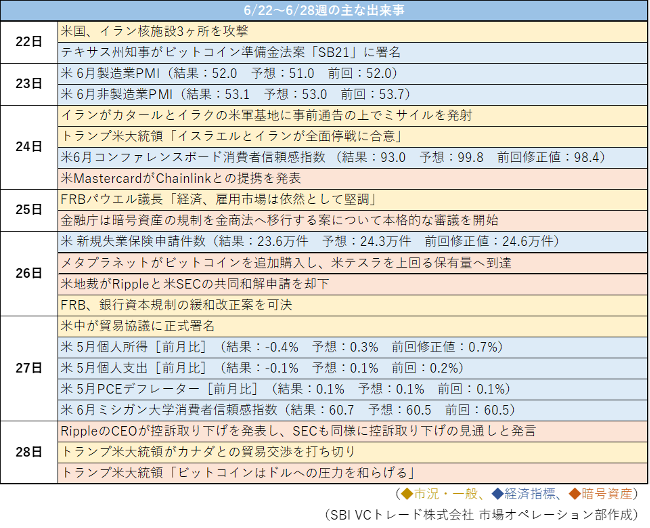Click the Metaplanet bitcoin purchase row

coord(352,263)
